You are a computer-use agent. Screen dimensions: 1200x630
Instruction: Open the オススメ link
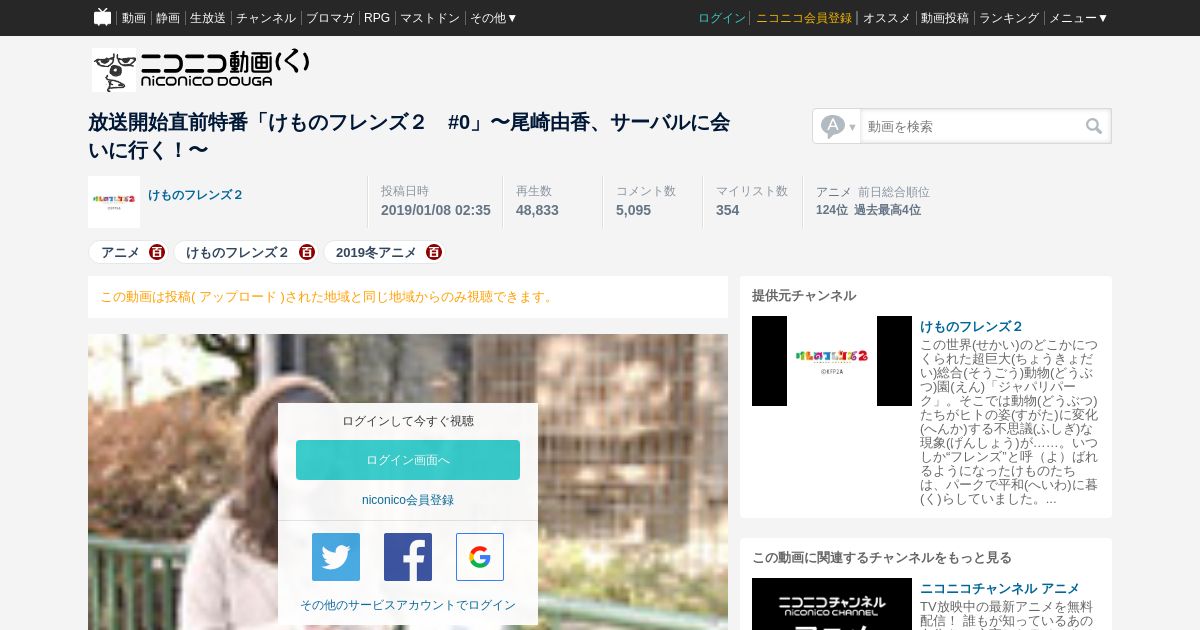click(887, 18)
